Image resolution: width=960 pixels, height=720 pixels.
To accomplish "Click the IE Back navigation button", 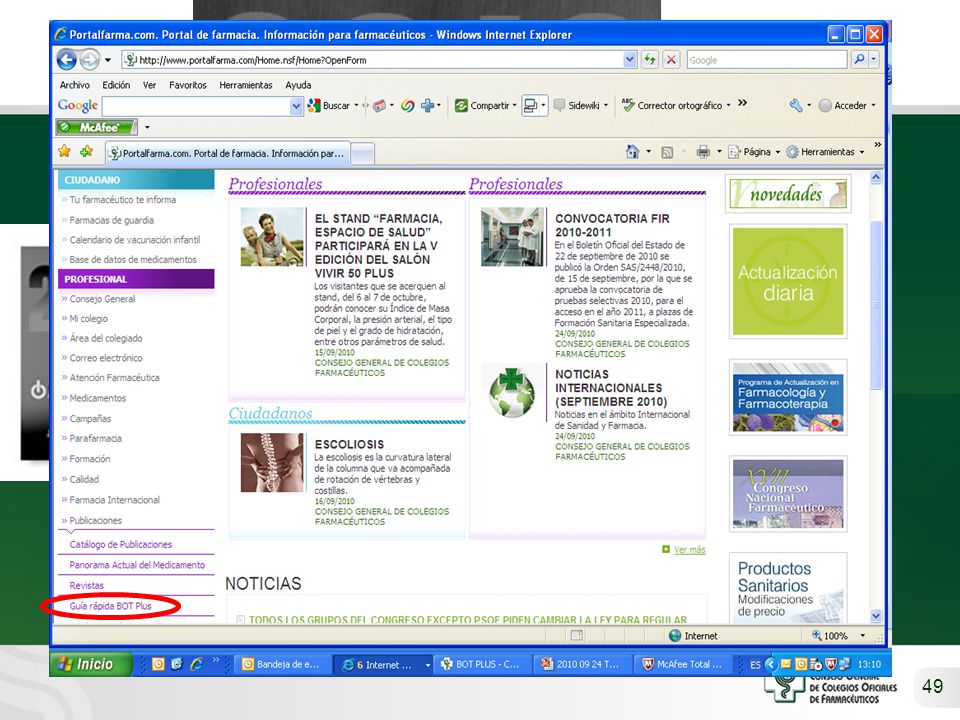I will [x=67, y=60].
